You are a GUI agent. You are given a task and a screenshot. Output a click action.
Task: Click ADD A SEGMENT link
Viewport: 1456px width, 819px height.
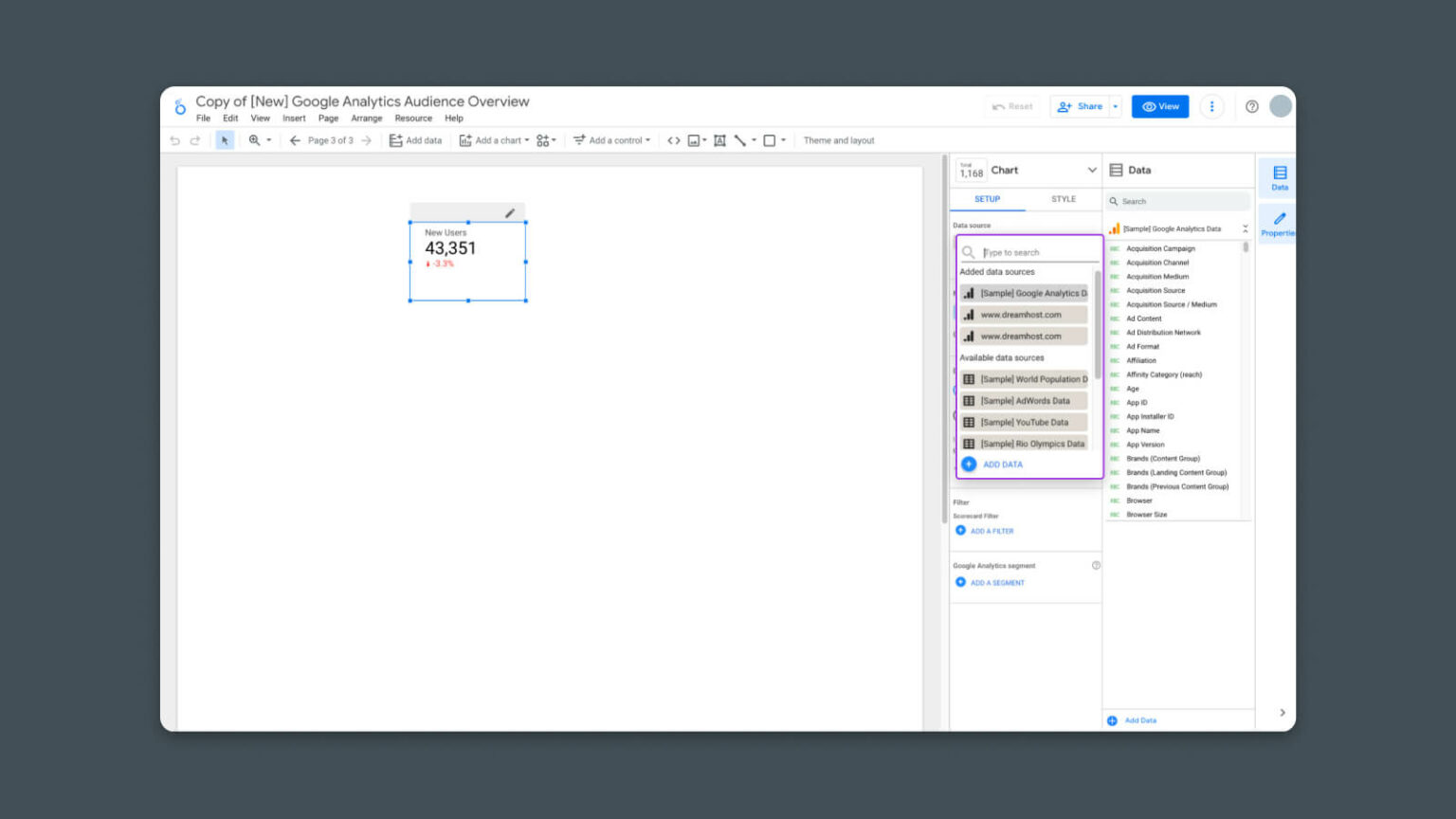tap(995, 582)
